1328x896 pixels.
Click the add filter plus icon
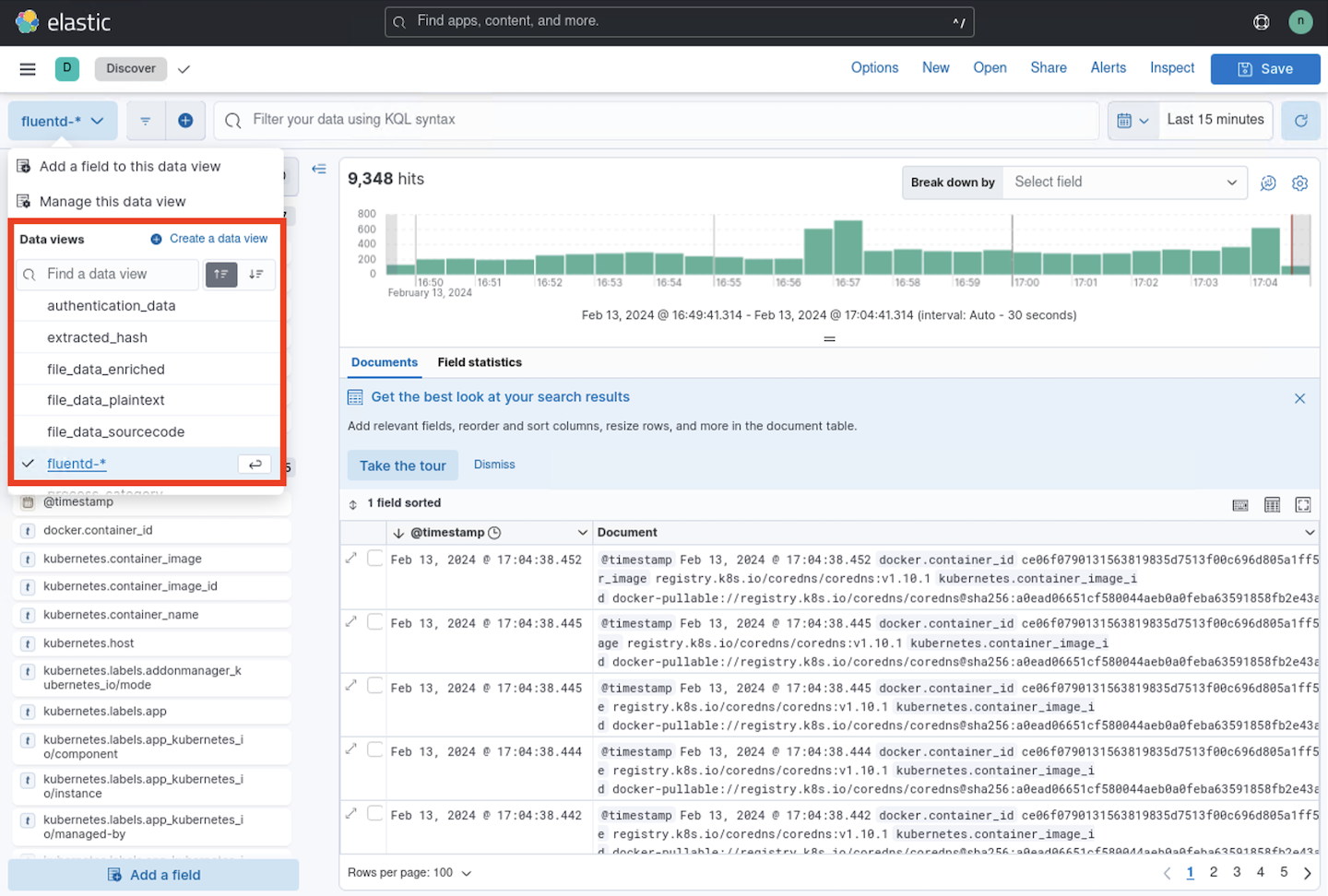(x=185, y=121)
